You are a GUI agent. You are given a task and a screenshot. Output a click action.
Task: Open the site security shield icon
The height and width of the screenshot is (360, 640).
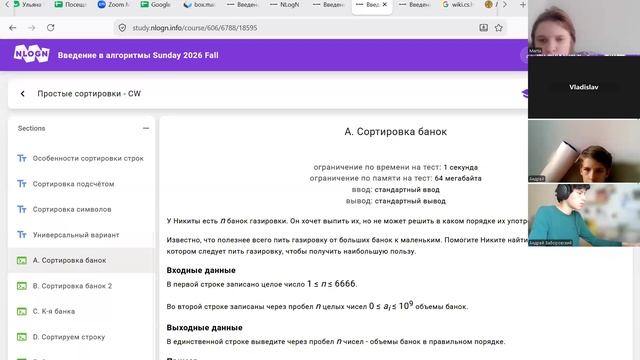click(x=122, y=28)
